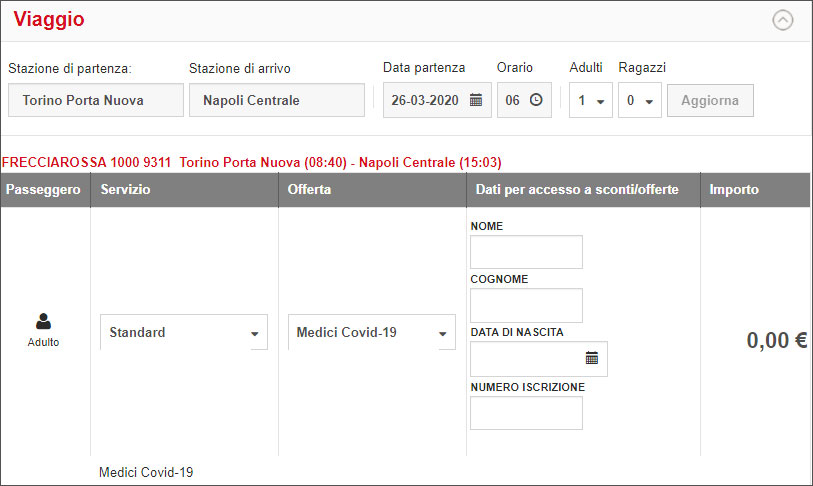Collapse the Viaggio panel with the chevron icon
Image resolution: width=813 pixels, height=486 pixels.
coord(782,20)
